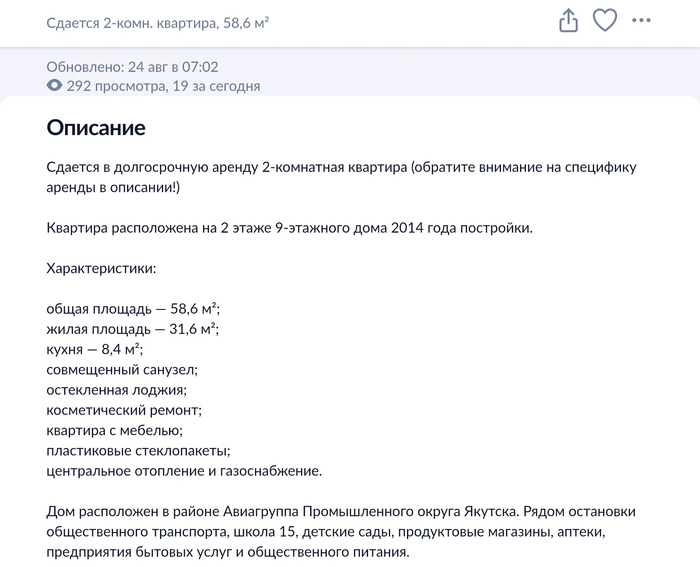Viewport: 700px width, 567px height.
Task: Open the three-dots more options menu
Action: pyautogui.click(x=642, y=21)
